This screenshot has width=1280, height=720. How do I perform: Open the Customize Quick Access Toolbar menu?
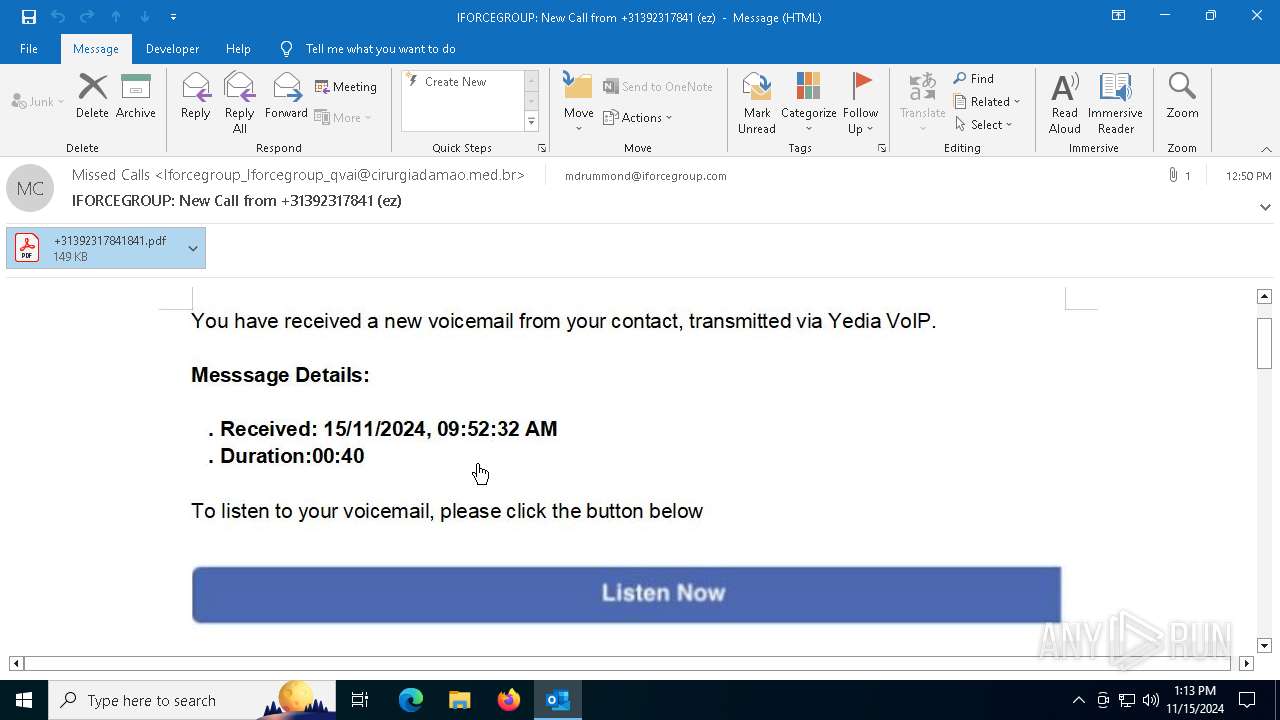click(173, 17)
